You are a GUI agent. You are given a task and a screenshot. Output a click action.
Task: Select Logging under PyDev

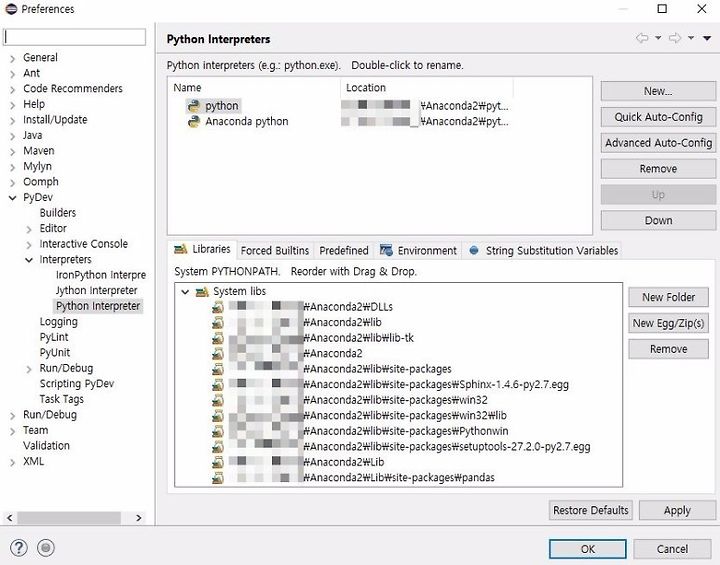tap(58, 322)
